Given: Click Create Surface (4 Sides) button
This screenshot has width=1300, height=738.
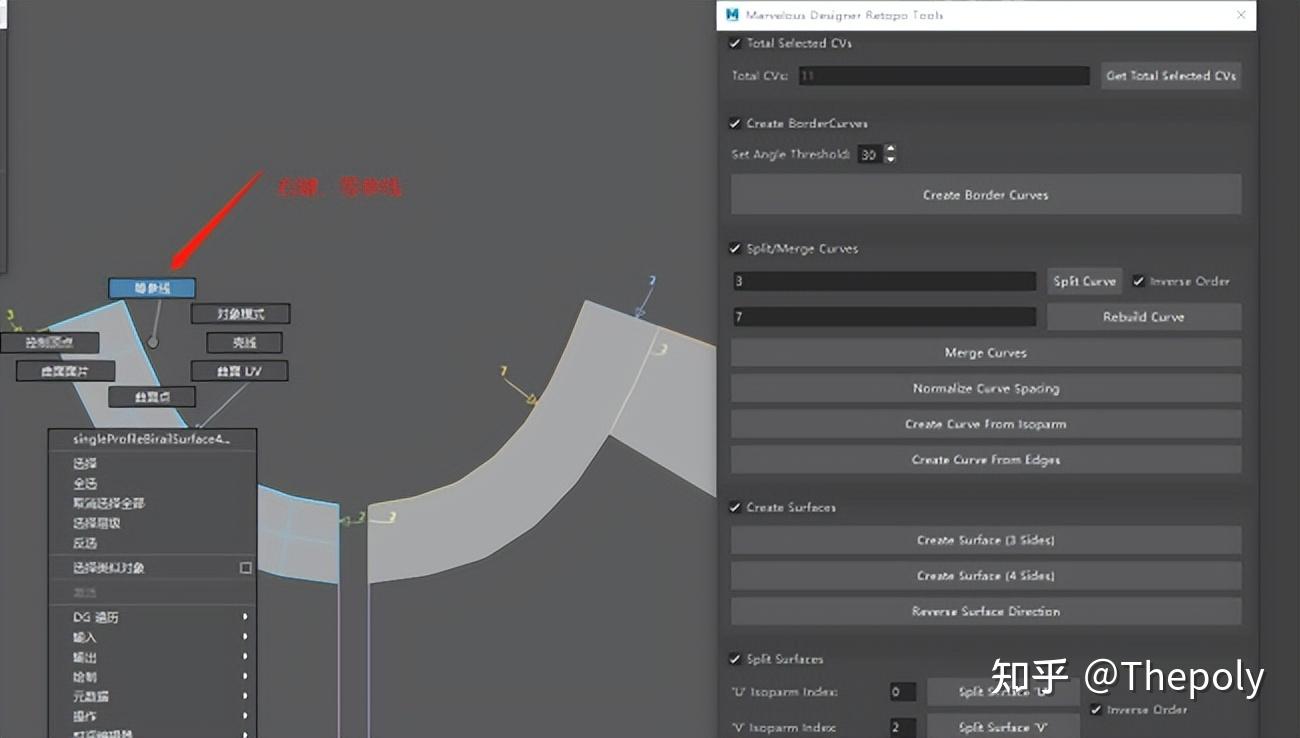Looking at the screenshot, I should [x=986, y=576].
